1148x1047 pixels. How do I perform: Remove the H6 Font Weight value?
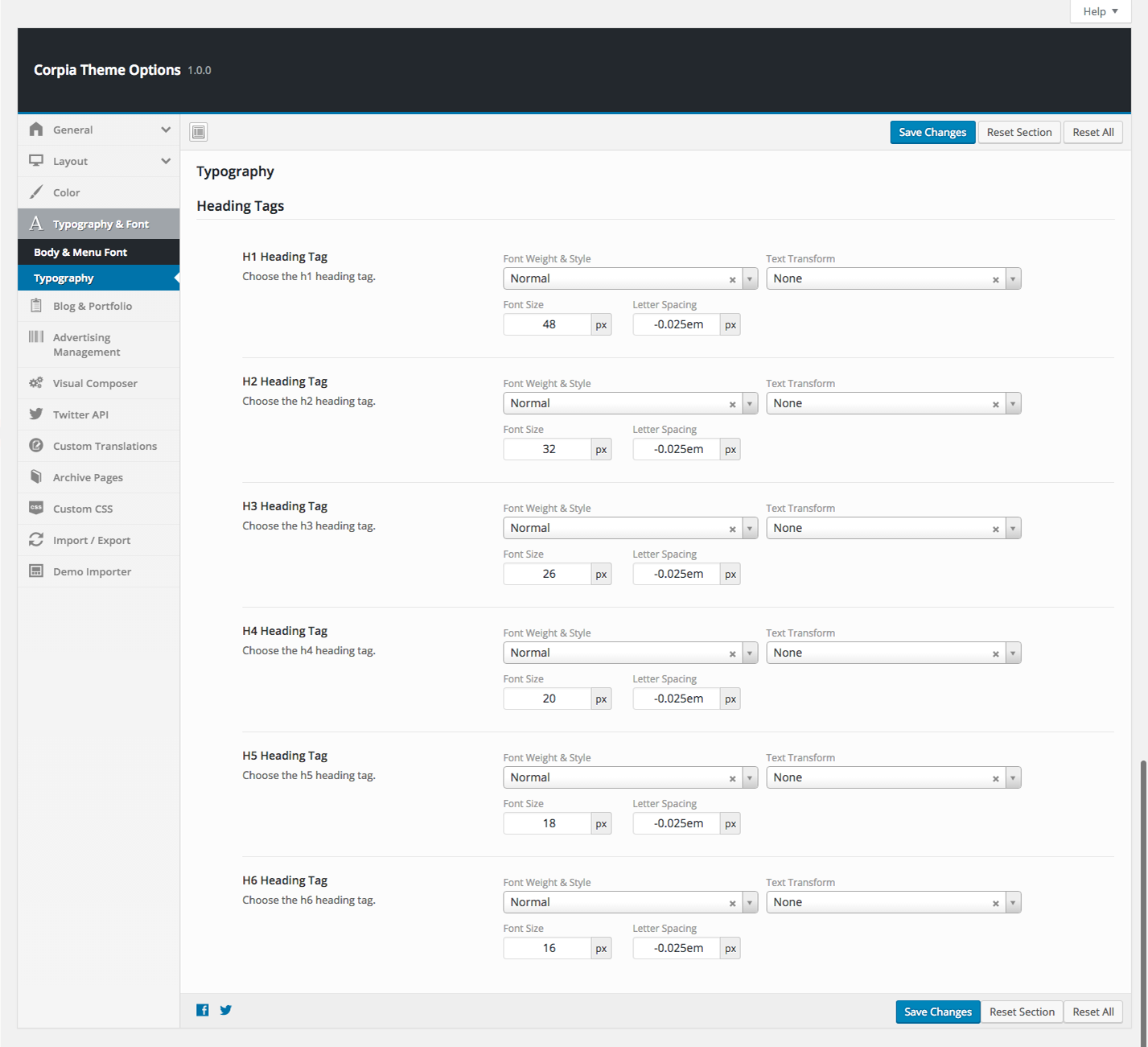(x=732, y=903)
